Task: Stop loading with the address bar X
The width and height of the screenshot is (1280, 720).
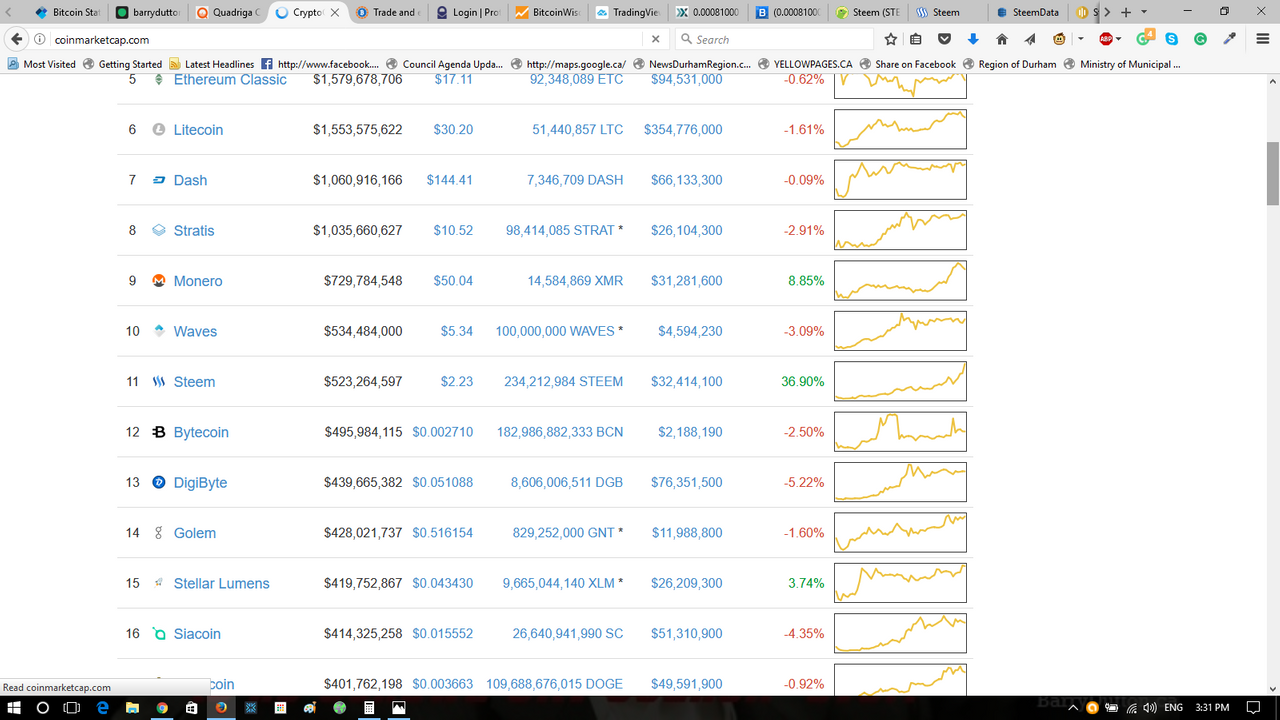Action: [x=655, y=39]
